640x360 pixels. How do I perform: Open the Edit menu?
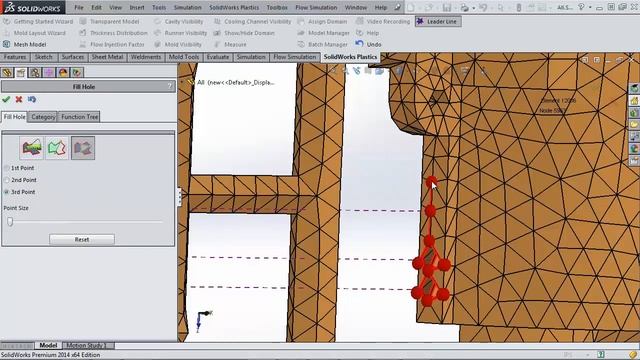96,7
